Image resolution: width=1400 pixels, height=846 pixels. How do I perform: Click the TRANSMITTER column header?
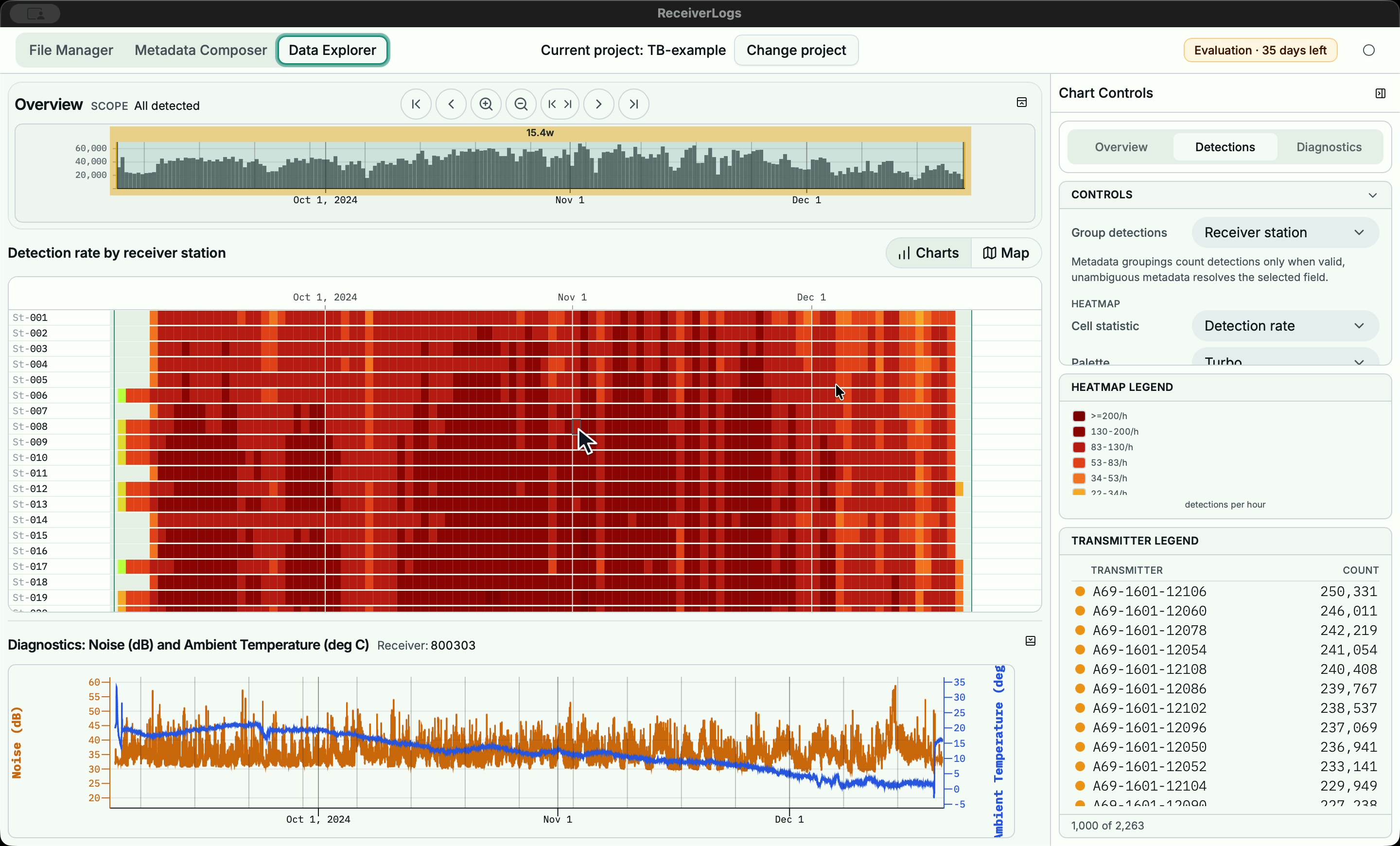1126,570
